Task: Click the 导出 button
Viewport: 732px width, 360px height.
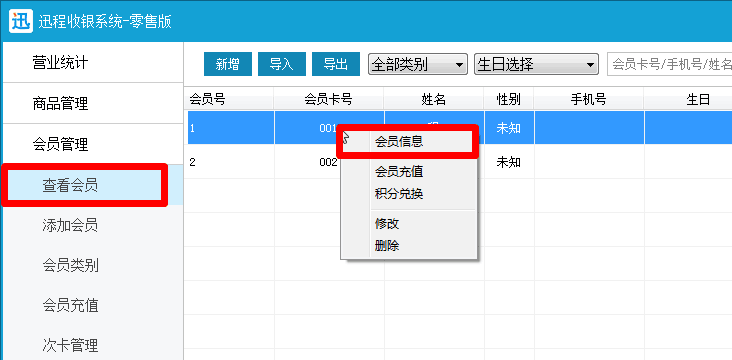Action: click(336, 64)
